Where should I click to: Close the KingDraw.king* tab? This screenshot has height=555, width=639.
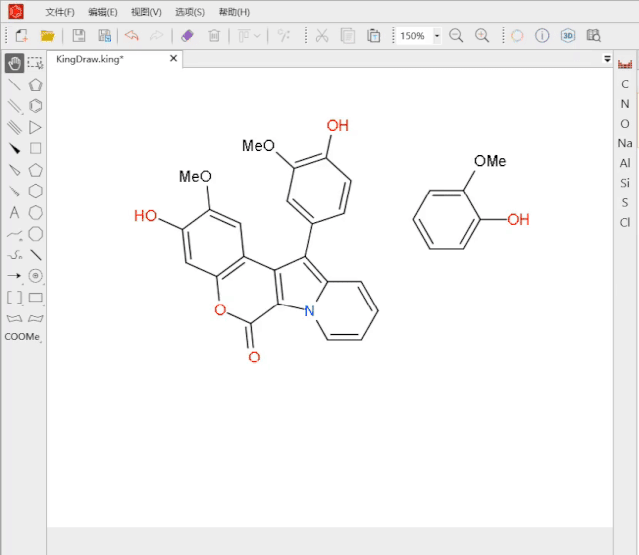173,59
